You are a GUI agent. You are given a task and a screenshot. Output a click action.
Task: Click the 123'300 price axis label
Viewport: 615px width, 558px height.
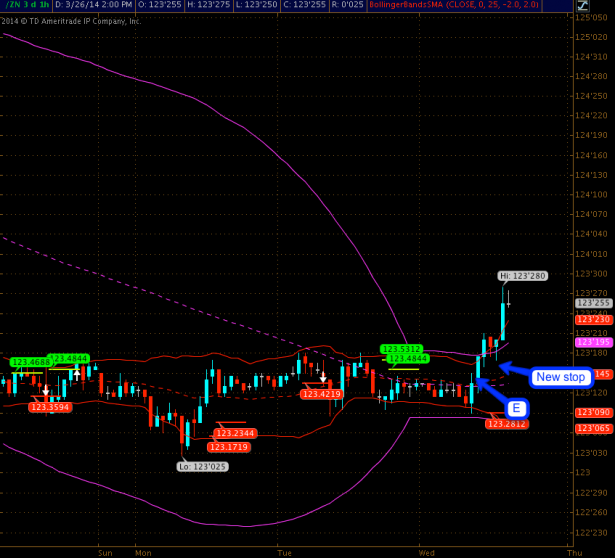(x=591, y=274)
